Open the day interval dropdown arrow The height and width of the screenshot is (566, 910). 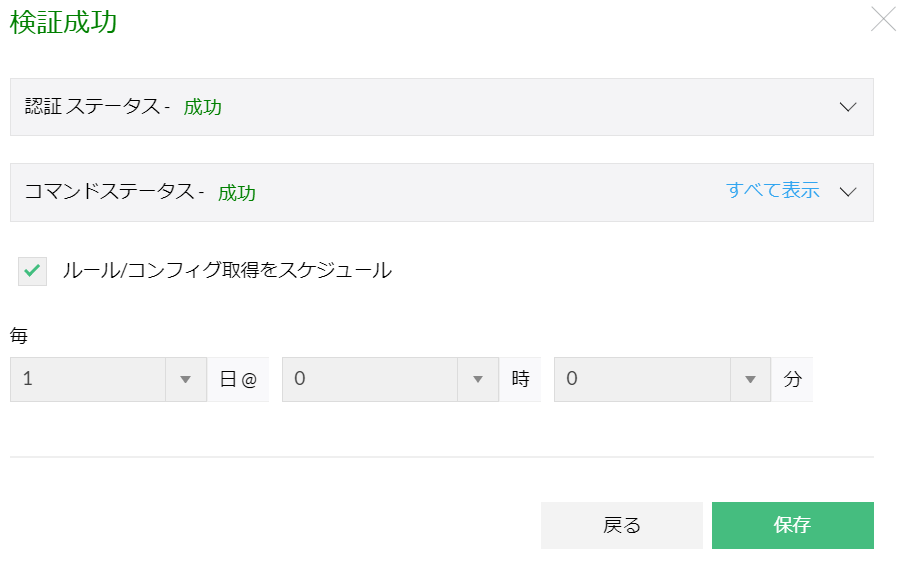(x=185, y=380)
